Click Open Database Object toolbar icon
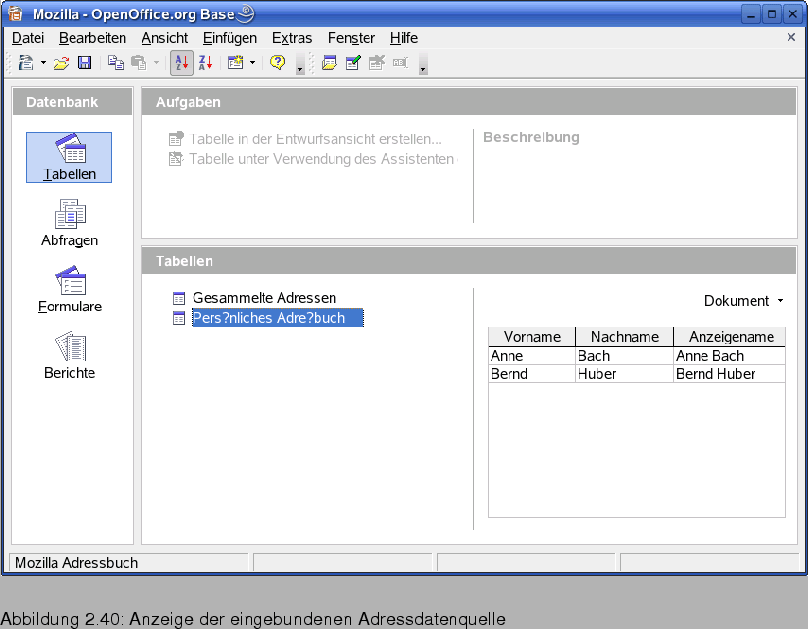 [329, 63]
